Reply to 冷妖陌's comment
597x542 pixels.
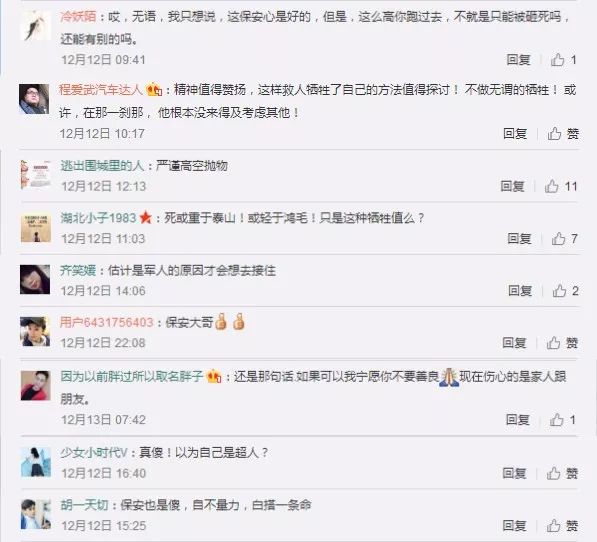tap(518, 60)
